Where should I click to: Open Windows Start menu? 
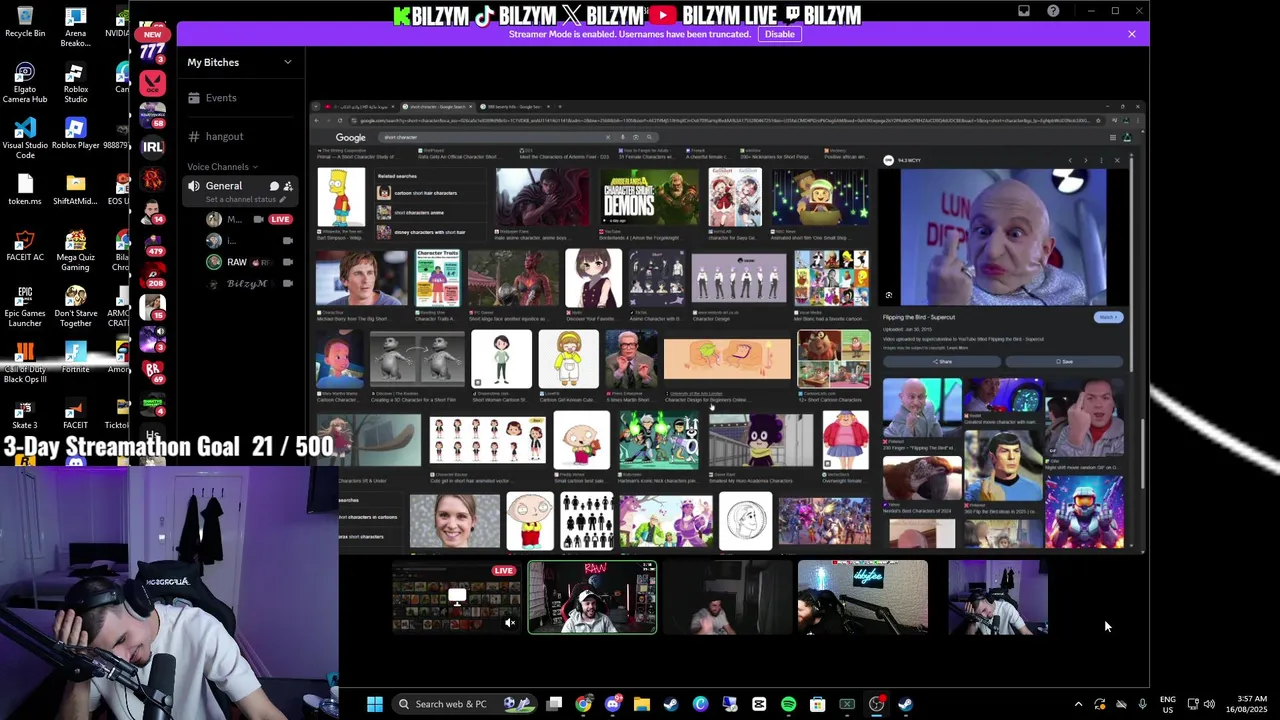click(374, 704)
